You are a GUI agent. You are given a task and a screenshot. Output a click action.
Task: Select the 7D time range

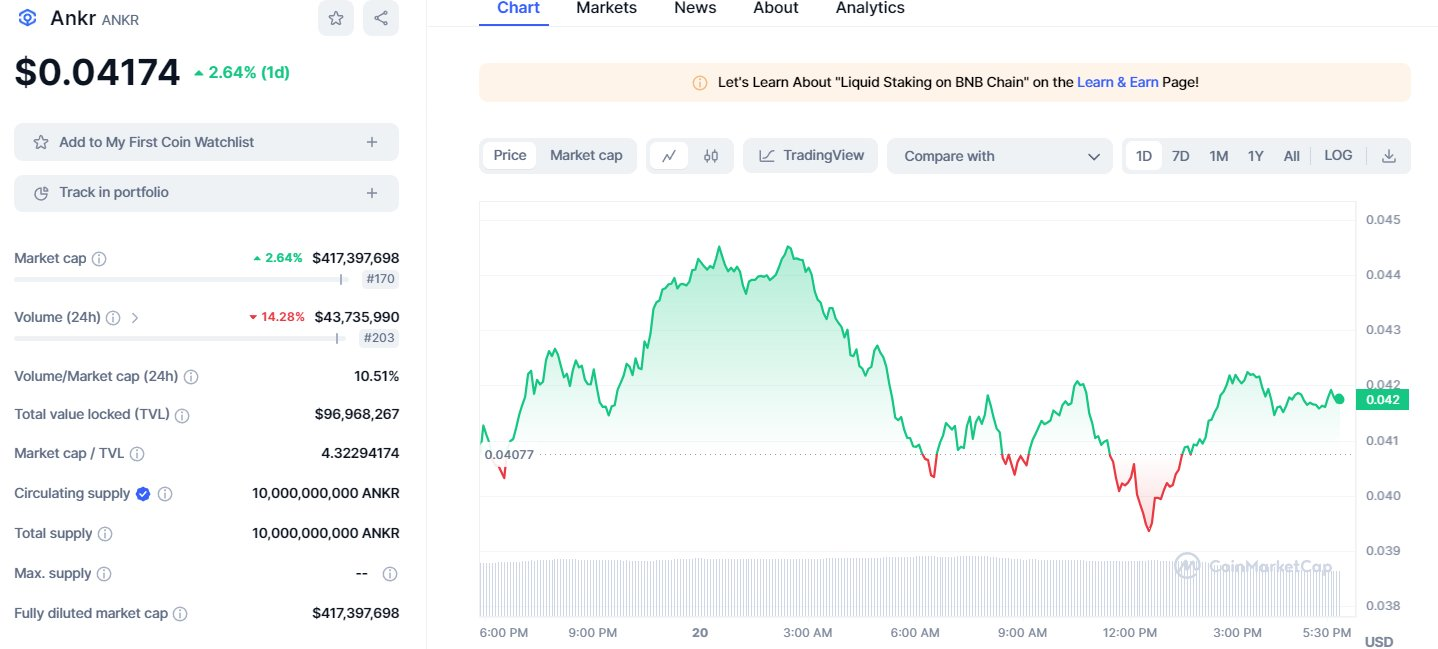pyautogui.click(x=1180, y=156)
